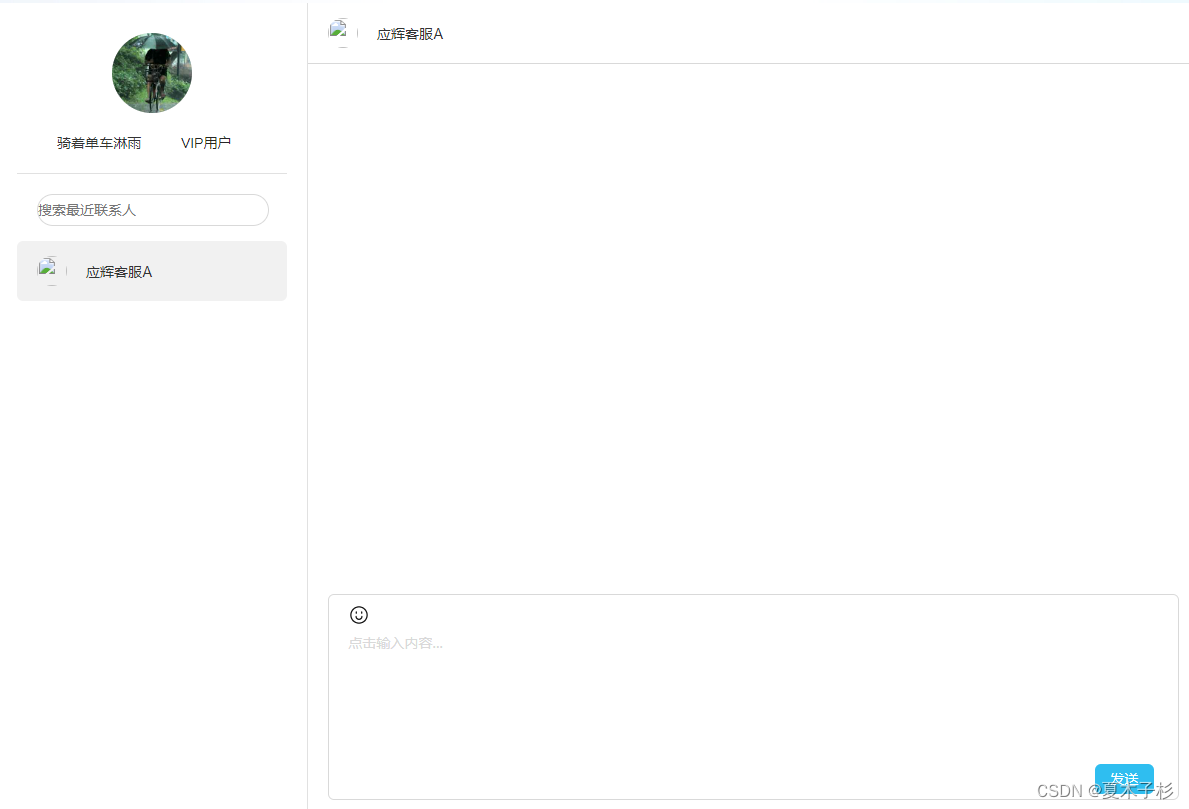This screenshot has width=1189, height=809.
Task: Open the emoji picker smiley icon
Action: click(x=359, y=615)
